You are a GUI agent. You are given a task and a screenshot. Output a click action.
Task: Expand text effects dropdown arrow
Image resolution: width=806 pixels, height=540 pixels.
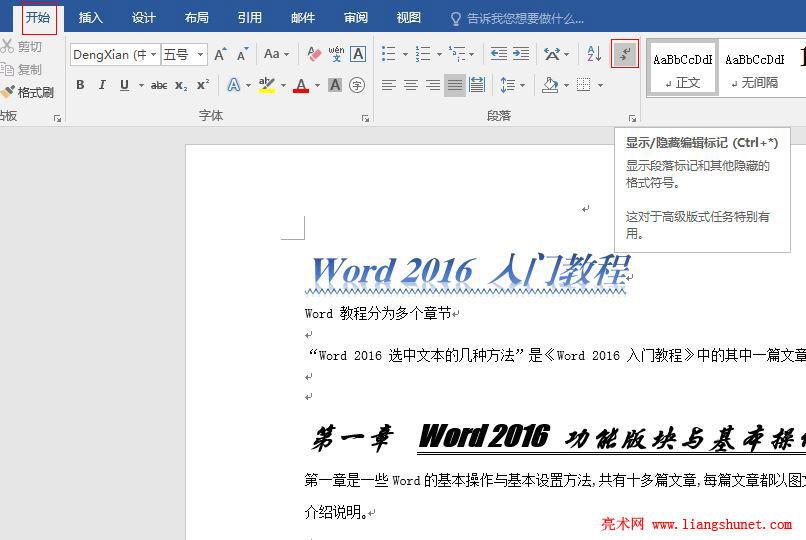click(248, 85)
